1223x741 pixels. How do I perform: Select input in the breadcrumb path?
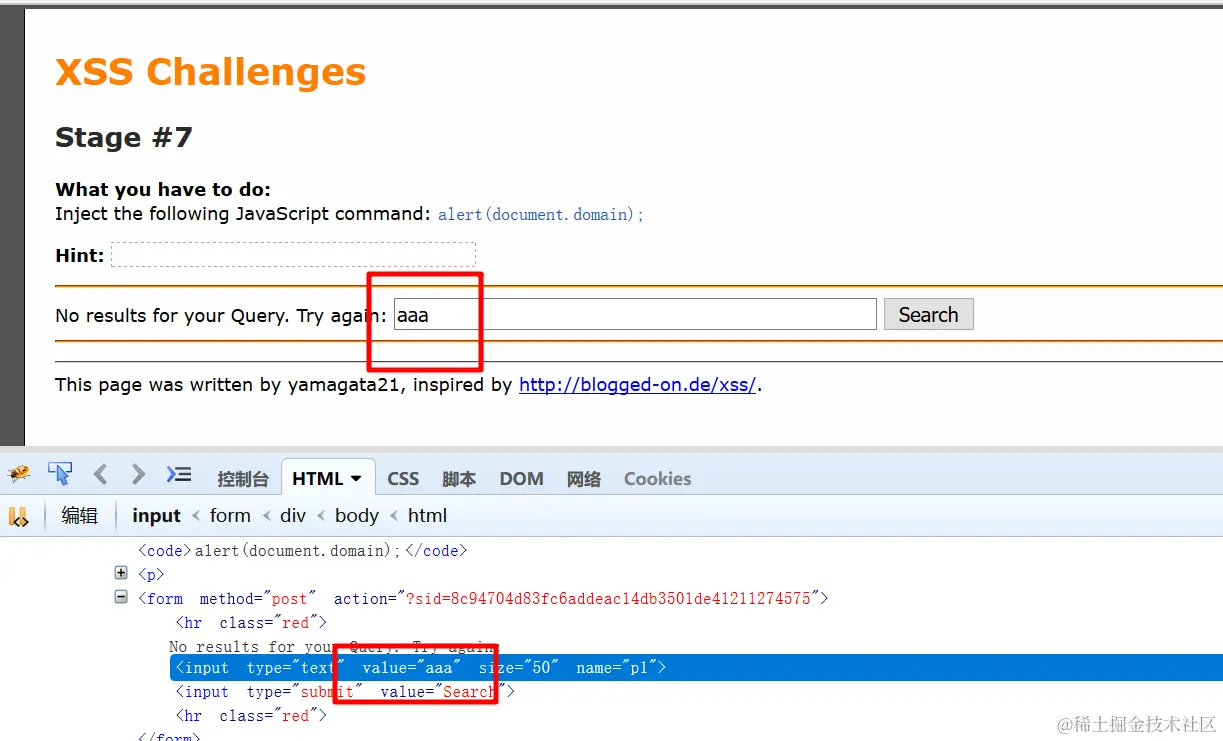(156, 516)
